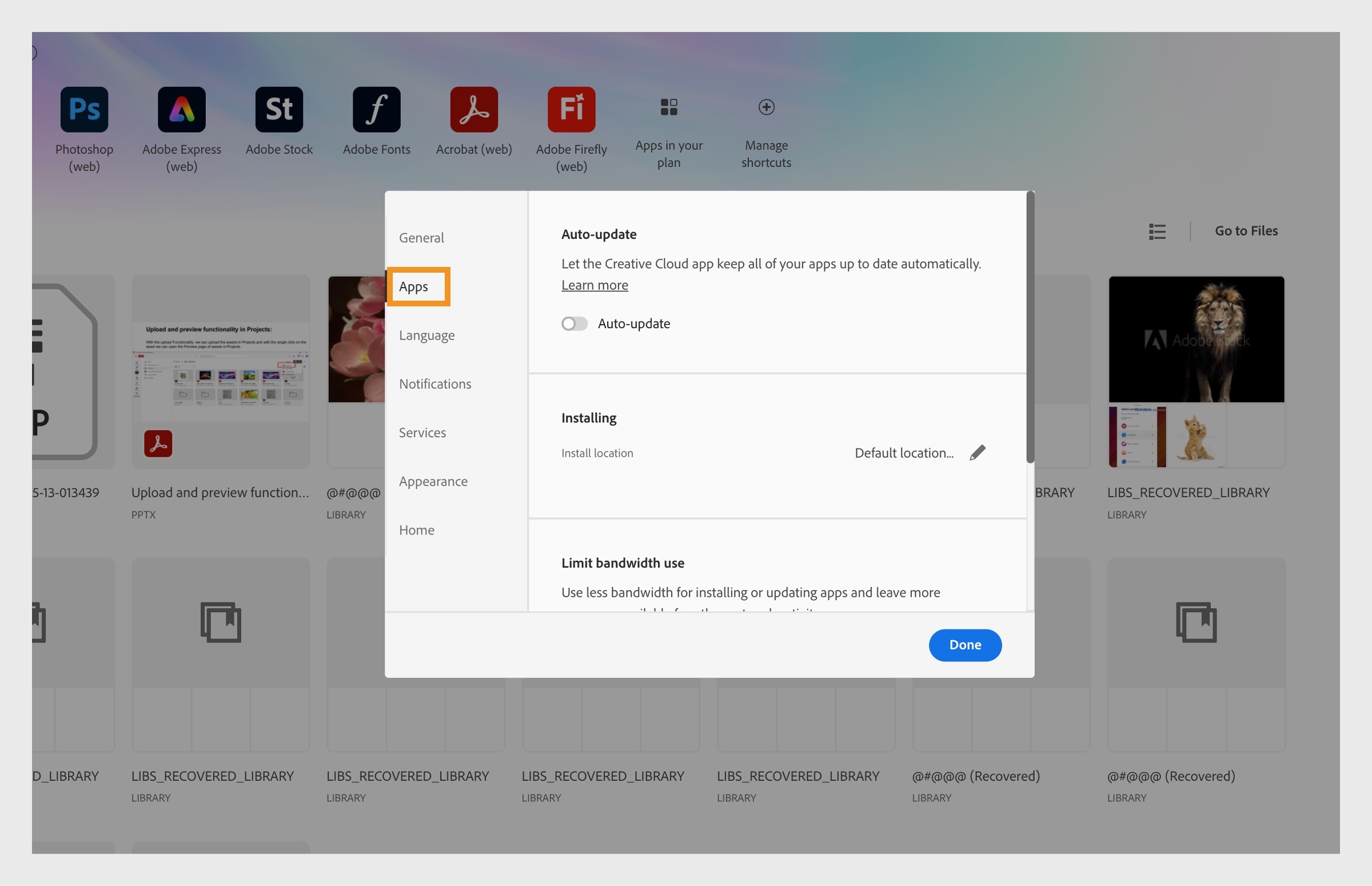The height and width of the screenshot is (886, 1372).
Task: Open Acrobat (web)
Action: pyautogui.click(x=473, y=109)
